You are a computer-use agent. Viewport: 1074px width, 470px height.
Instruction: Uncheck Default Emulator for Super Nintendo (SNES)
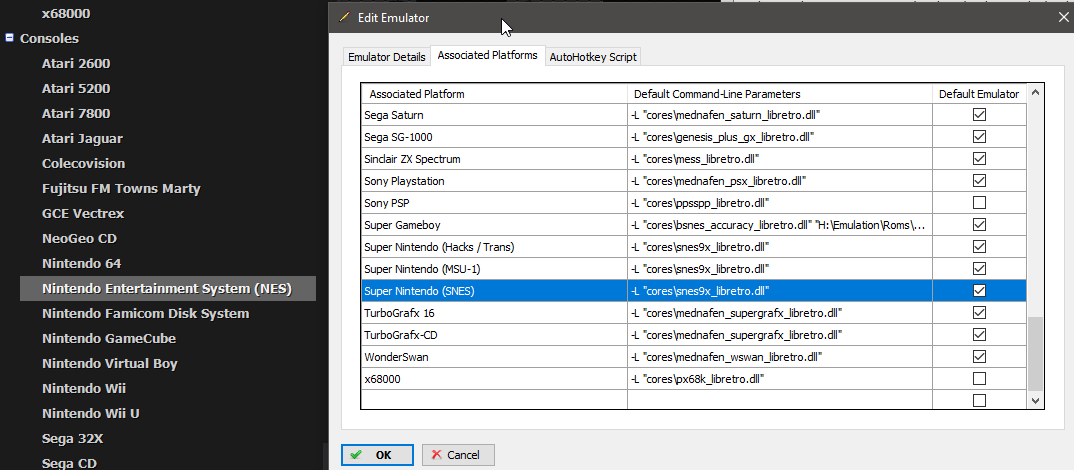coord(979,290)
